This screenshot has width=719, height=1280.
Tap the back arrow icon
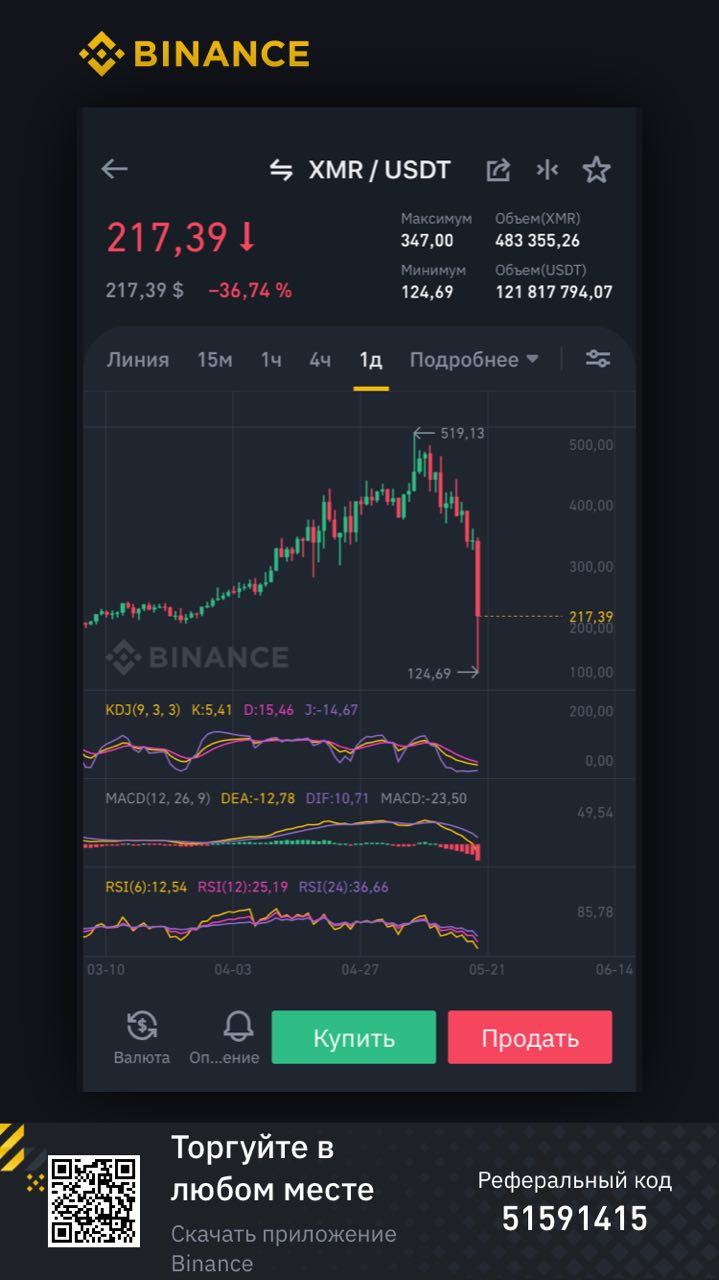115,169
